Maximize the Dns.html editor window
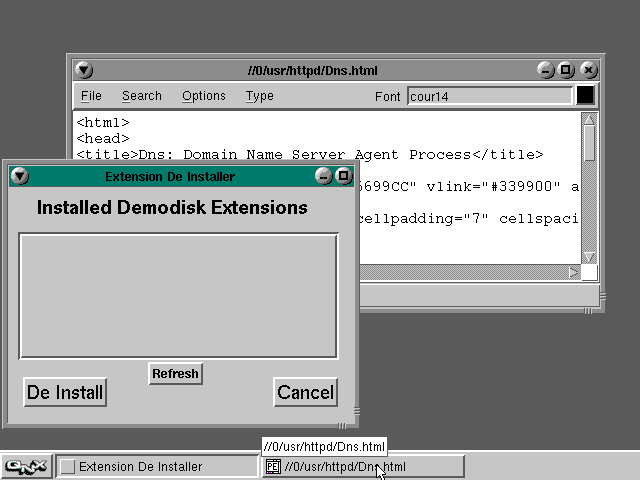 pyautogui.click(x=567, y=70)
